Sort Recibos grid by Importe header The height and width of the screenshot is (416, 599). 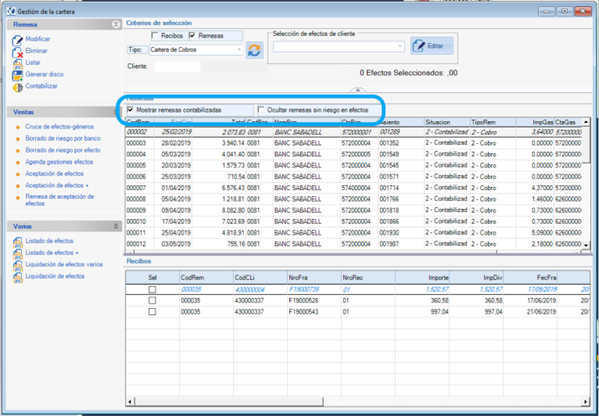[x=423, y=278]
